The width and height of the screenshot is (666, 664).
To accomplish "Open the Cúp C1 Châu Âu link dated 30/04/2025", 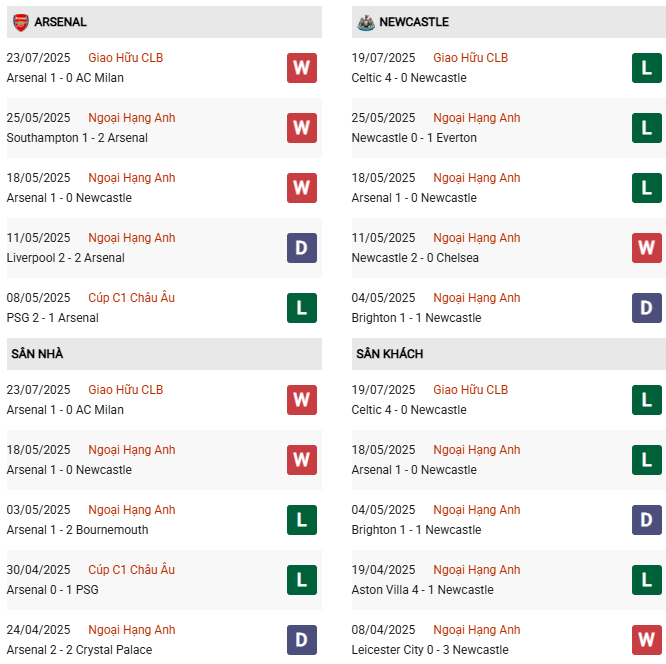I will tap(131, 570).
